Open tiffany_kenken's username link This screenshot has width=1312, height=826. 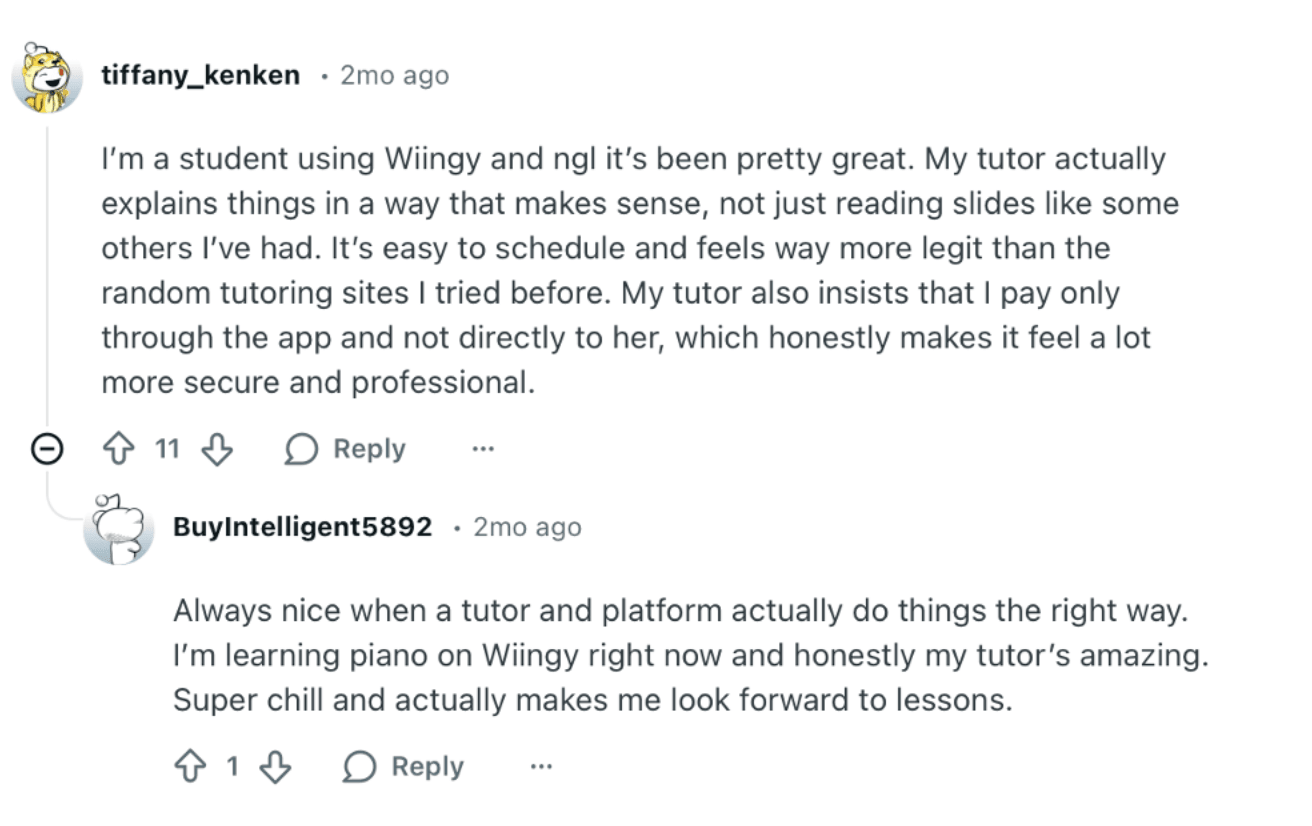coord(200,74)
